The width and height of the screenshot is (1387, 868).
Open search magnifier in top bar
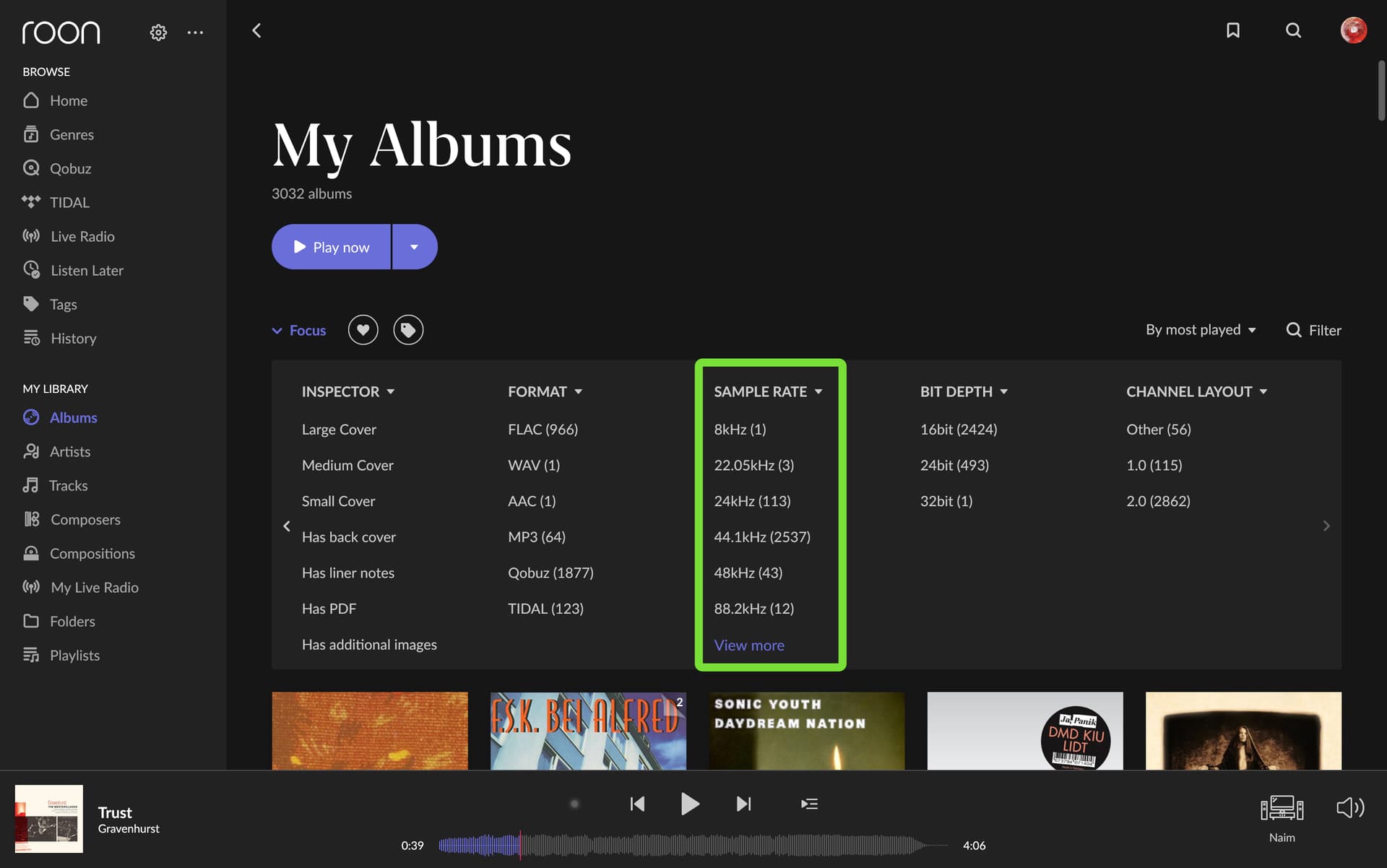[x=1293, y=30]
